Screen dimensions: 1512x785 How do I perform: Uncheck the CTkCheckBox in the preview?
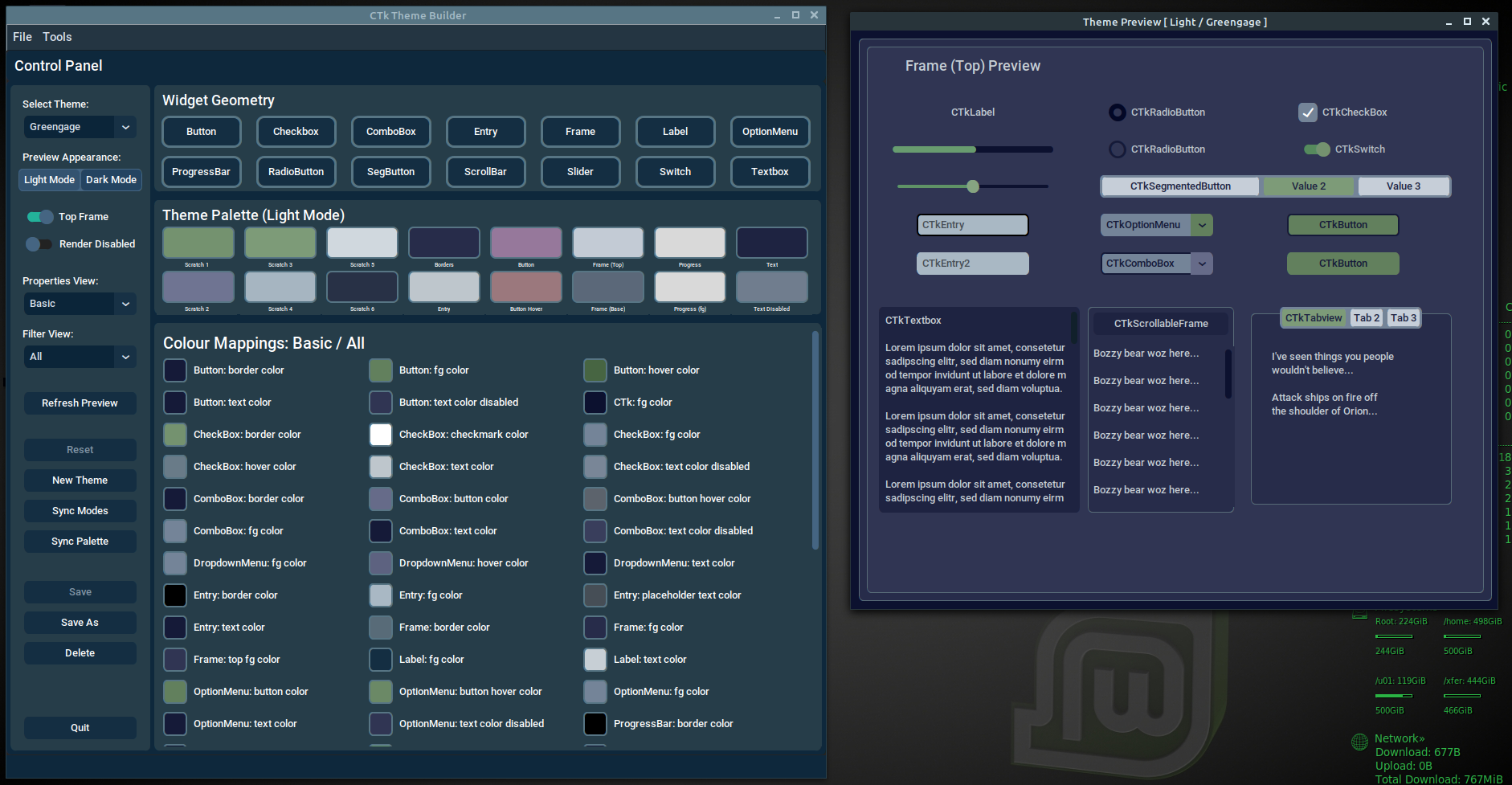(1308, 112)
